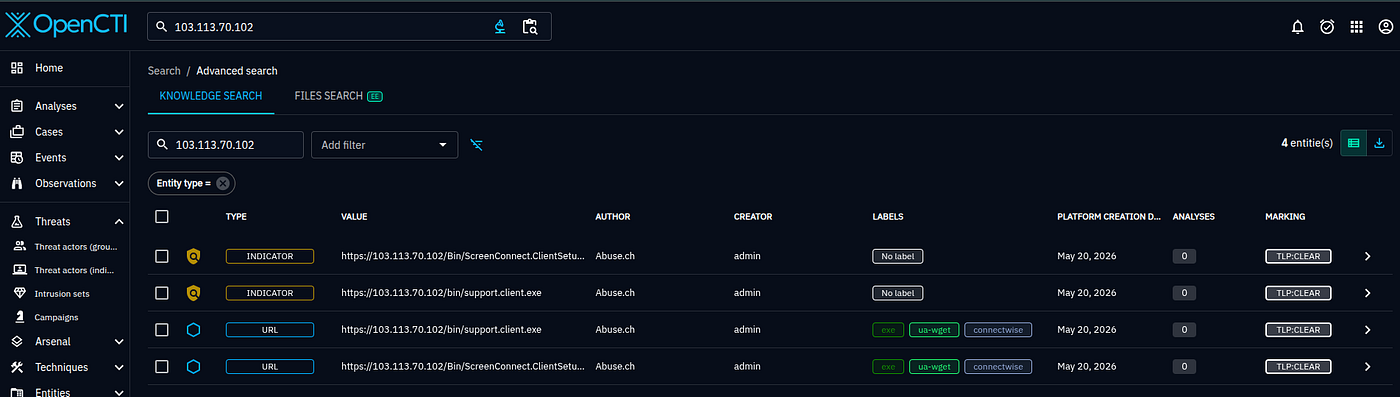
Task: Expand the Observations sidebar menu chevron
Action: point(119,184)
